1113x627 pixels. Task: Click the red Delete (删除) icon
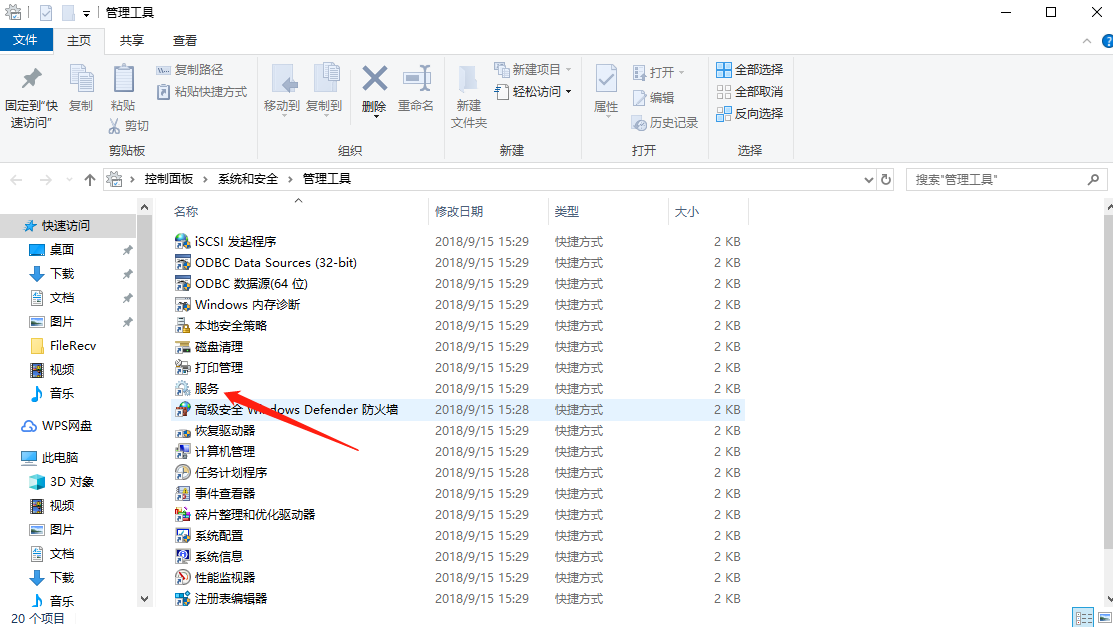[x=374, y=80]
